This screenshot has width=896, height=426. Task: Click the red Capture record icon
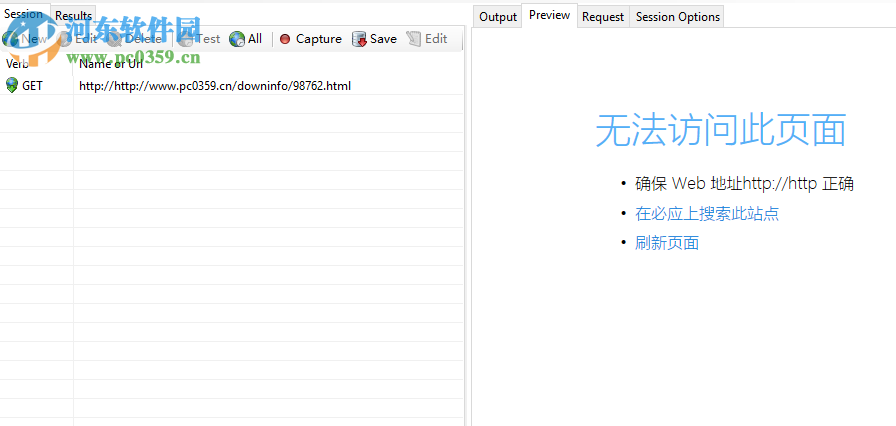(x=285, y=39)
